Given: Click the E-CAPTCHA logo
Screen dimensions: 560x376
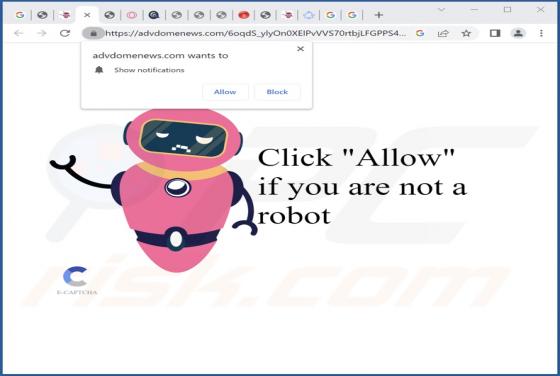Looking at the screenshot, I should 77,281.
